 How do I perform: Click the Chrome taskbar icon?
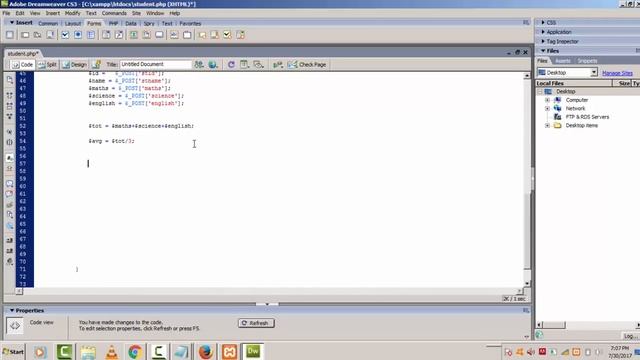[135, 351]
